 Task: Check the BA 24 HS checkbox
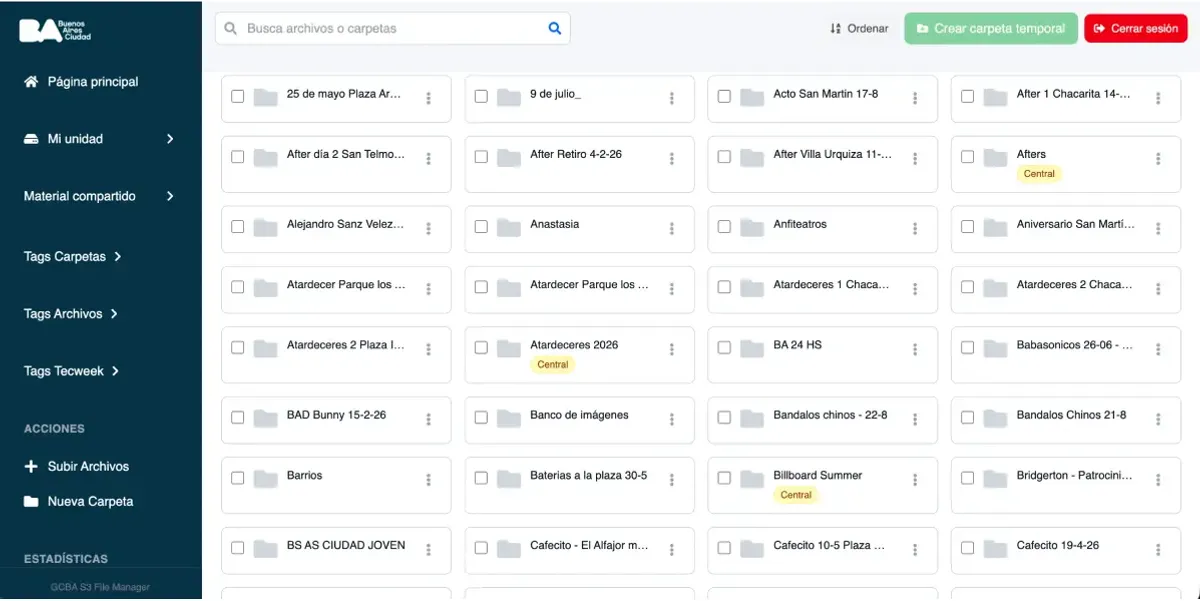coord(724,348)
